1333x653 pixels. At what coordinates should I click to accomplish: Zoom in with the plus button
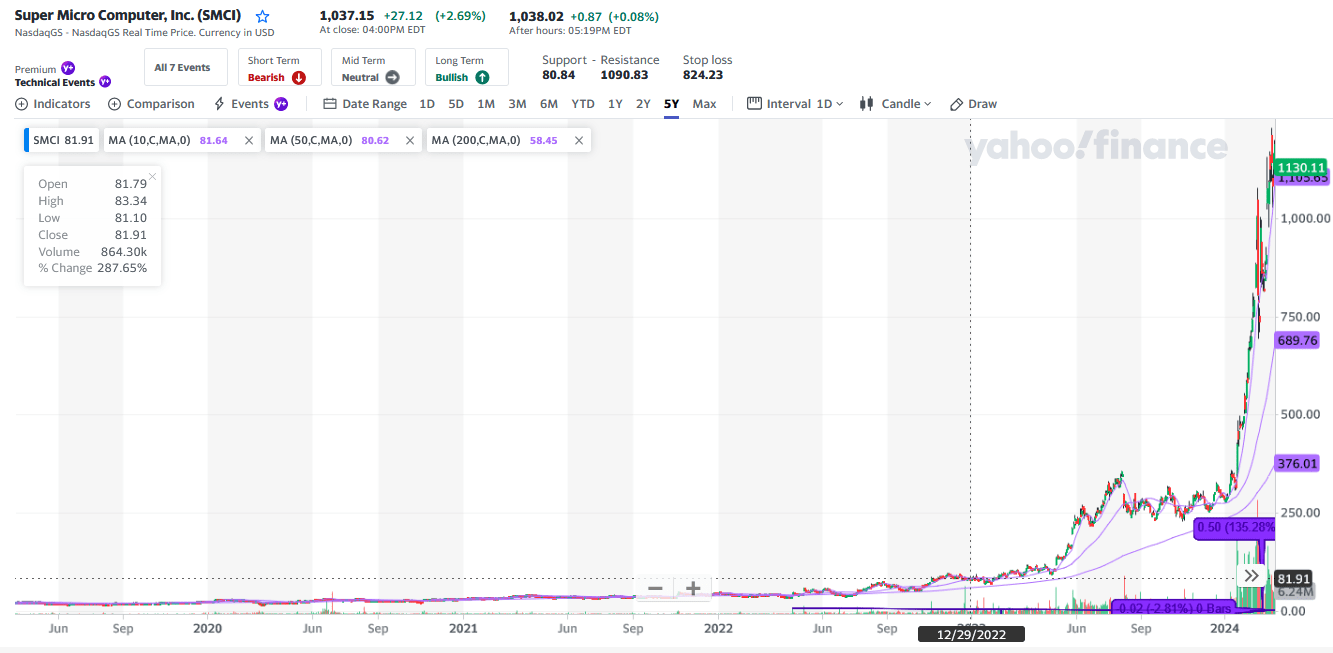point(693,588)
